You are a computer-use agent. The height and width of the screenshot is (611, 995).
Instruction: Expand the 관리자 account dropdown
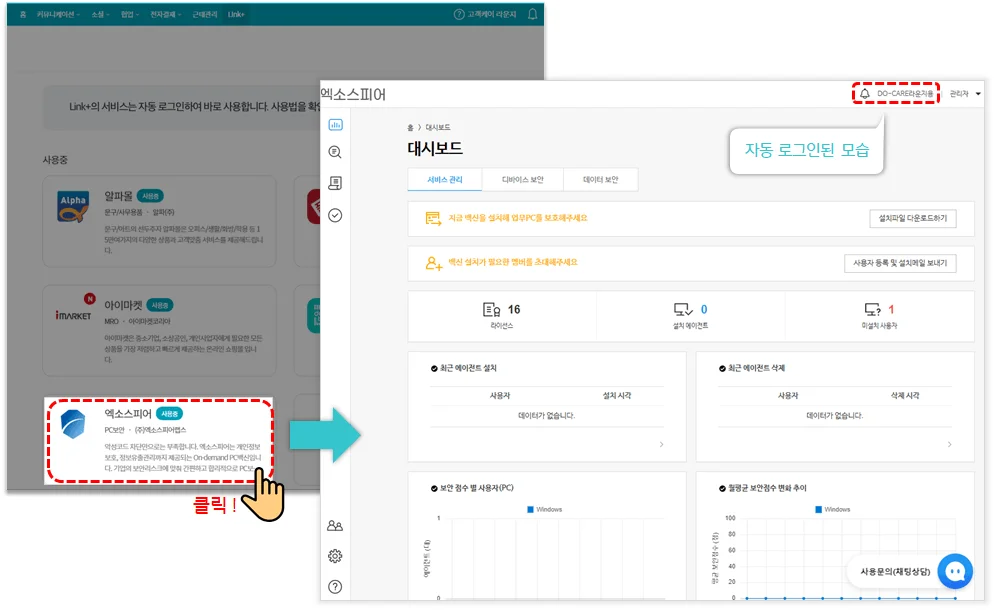pos(965,94)
